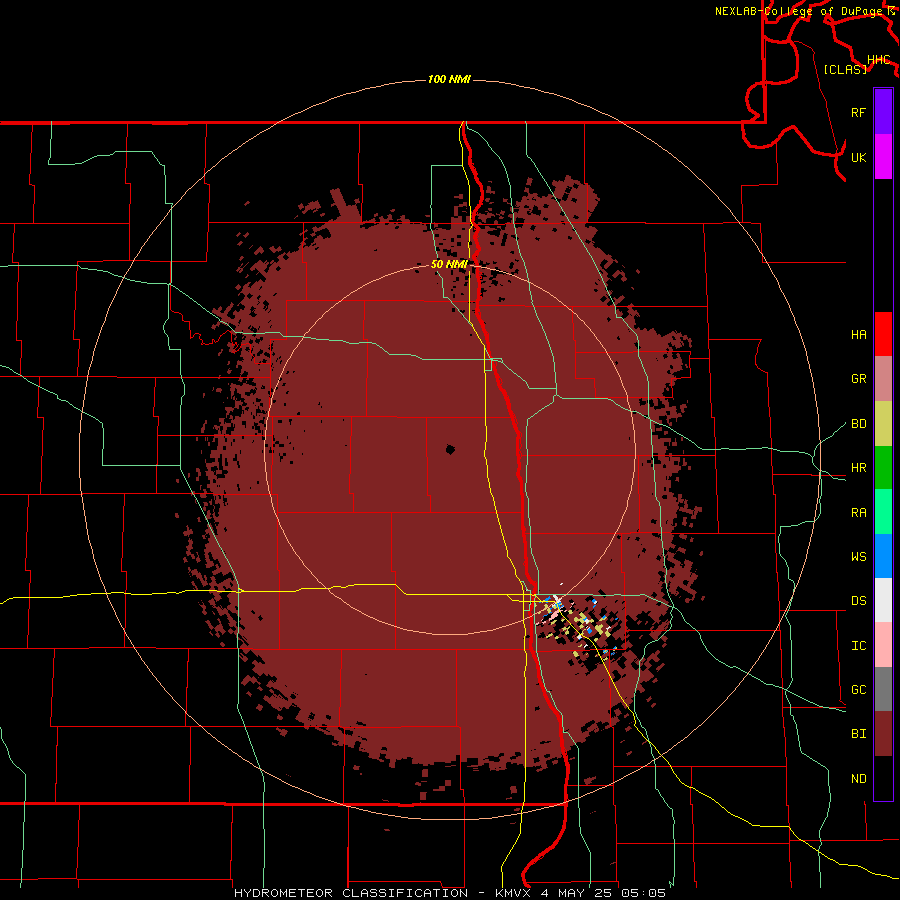
Task: Click the RF legend label
Action: (x=859, y=112)
